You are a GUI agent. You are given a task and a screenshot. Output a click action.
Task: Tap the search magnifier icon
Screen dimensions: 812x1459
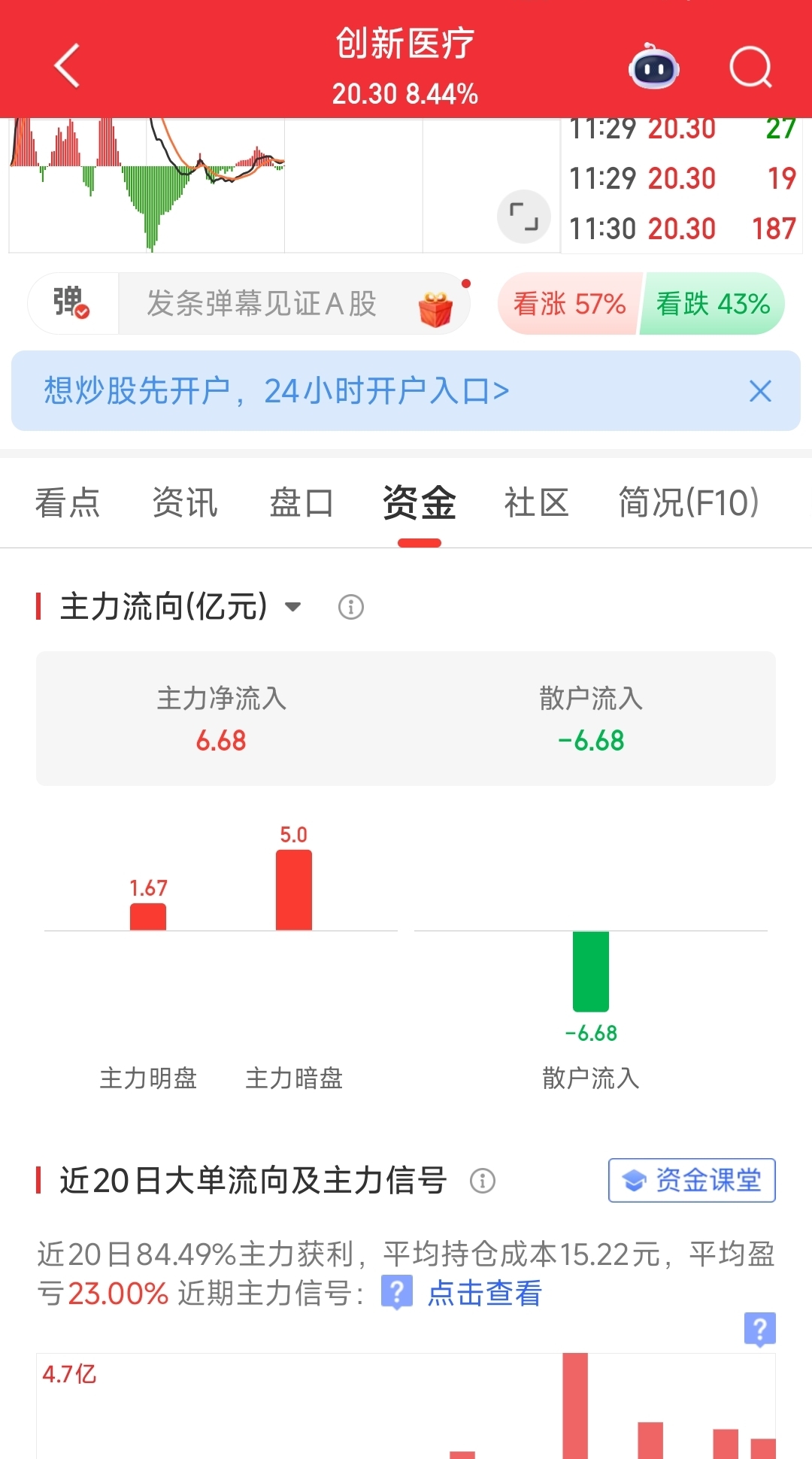click(751, 68)
